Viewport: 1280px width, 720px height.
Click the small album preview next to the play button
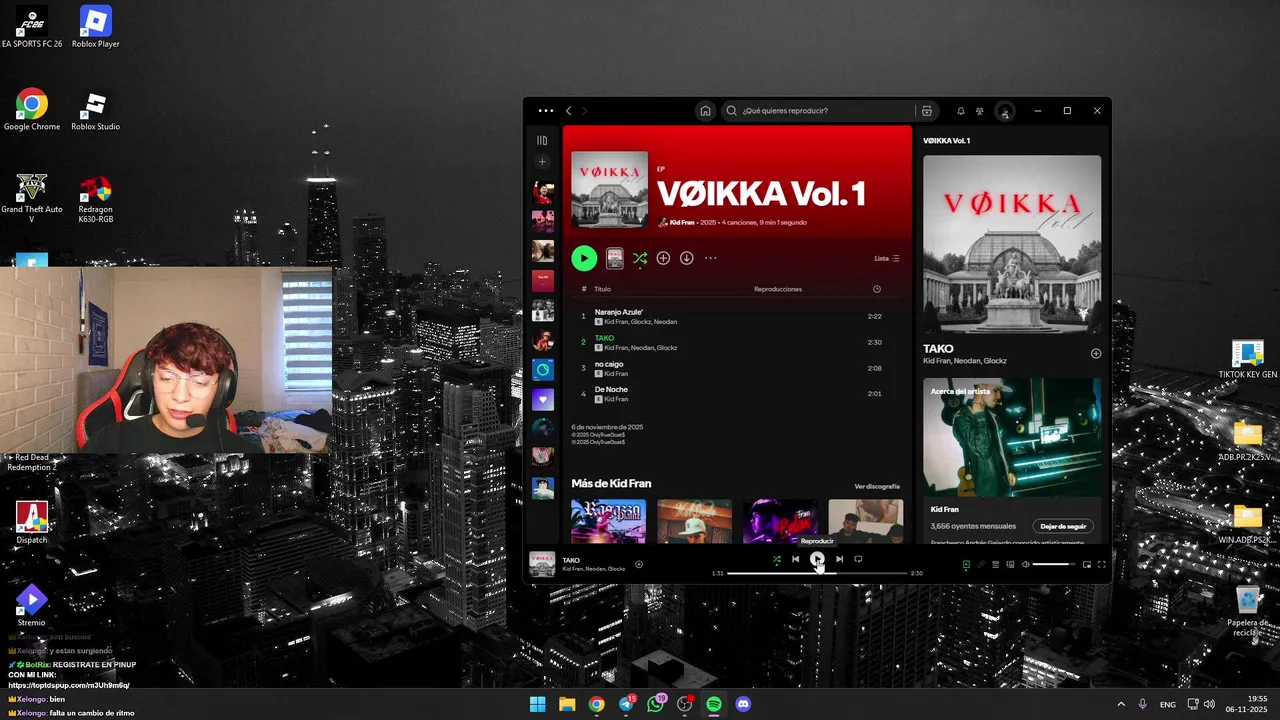point(615,258)
